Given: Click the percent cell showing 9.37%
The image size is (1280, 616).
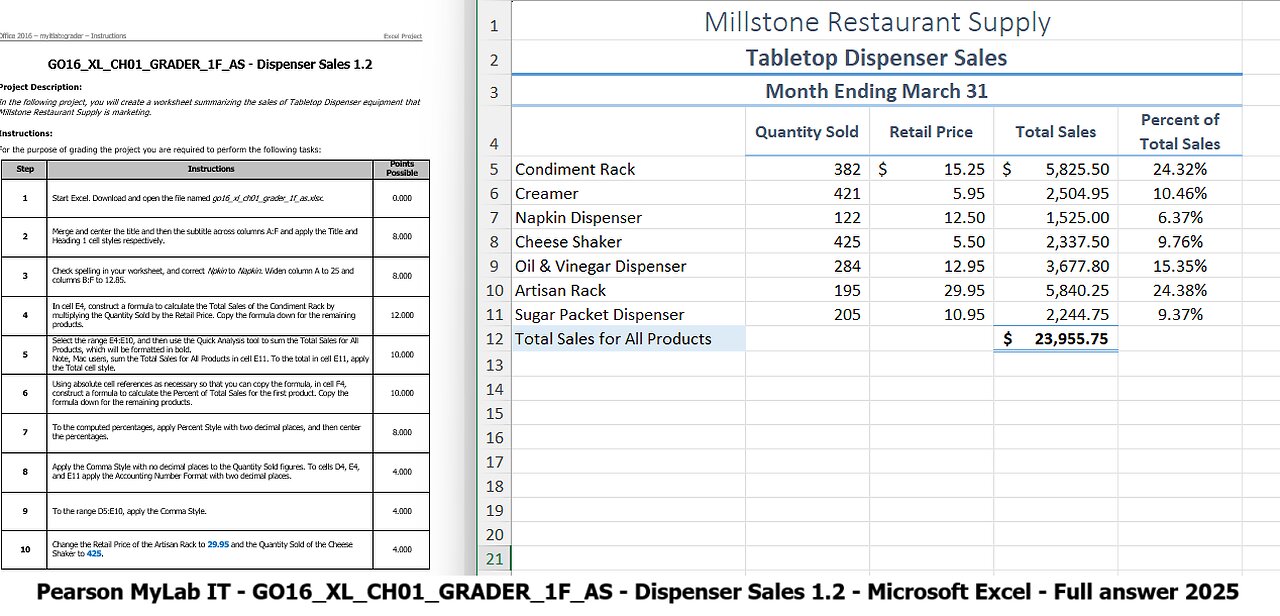Looking at the screenshot, I should (x=1180, y=314).
